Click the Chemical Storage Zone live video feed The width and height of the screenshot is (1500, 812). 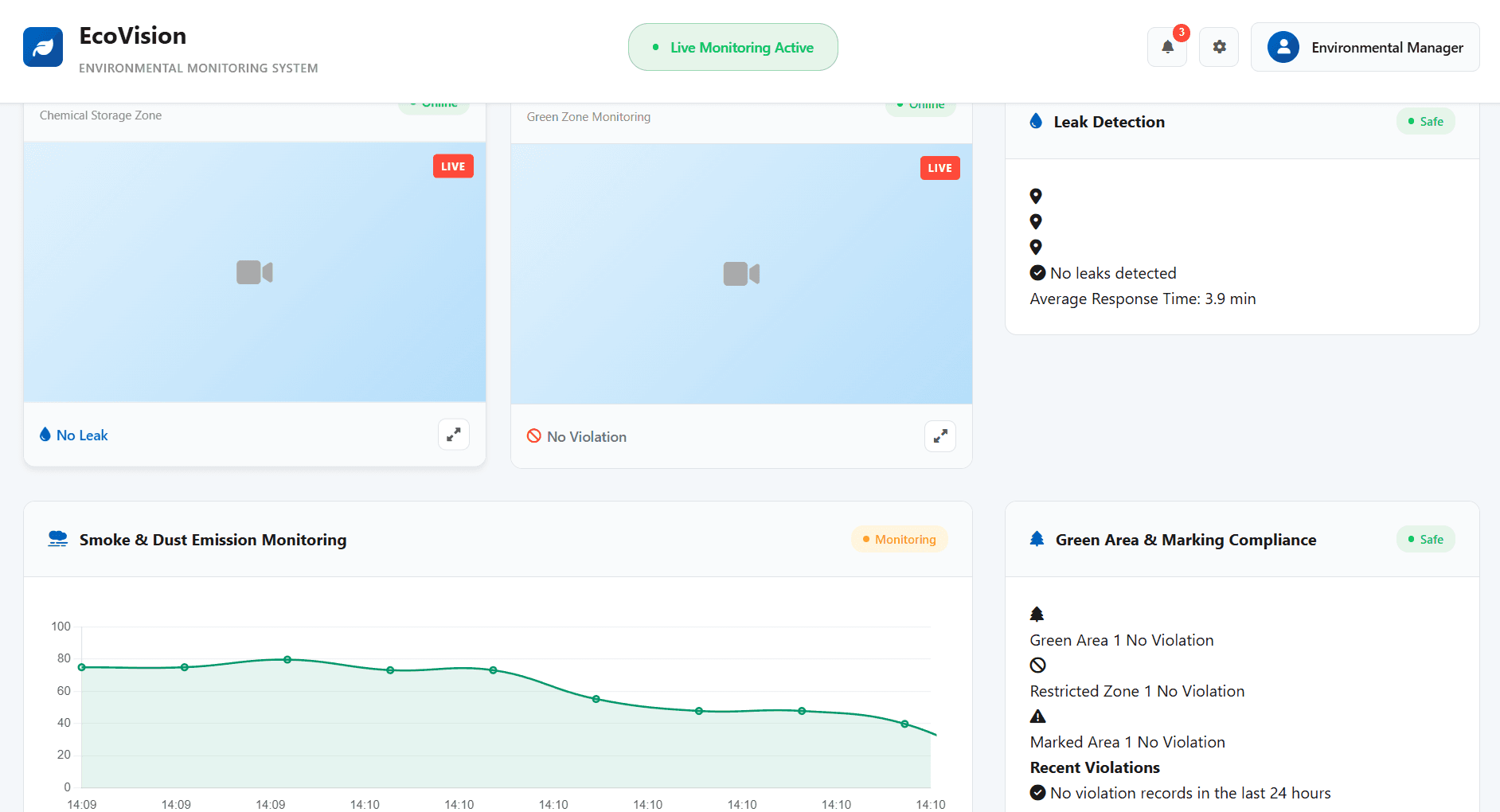click(255, 272)
